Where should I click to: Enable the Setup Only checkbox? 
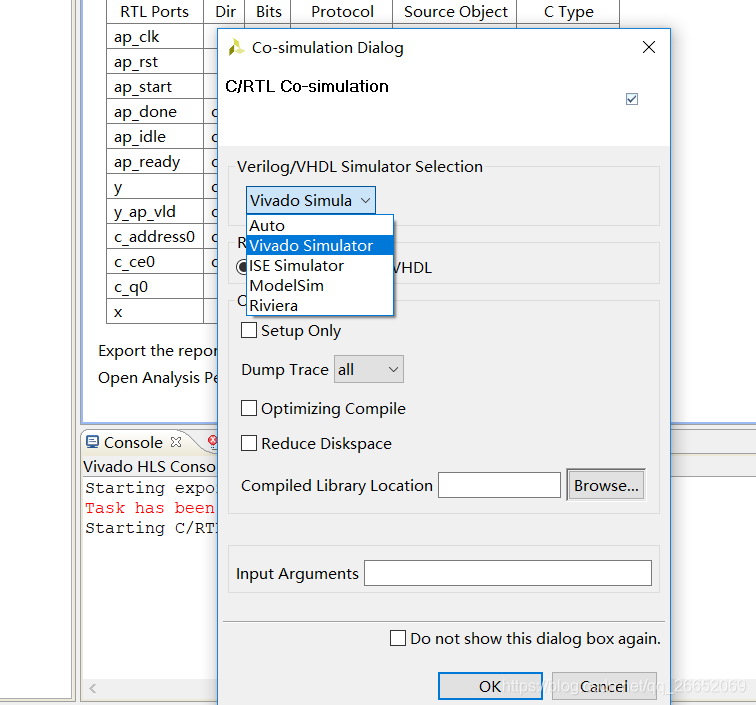pos(249,330)
